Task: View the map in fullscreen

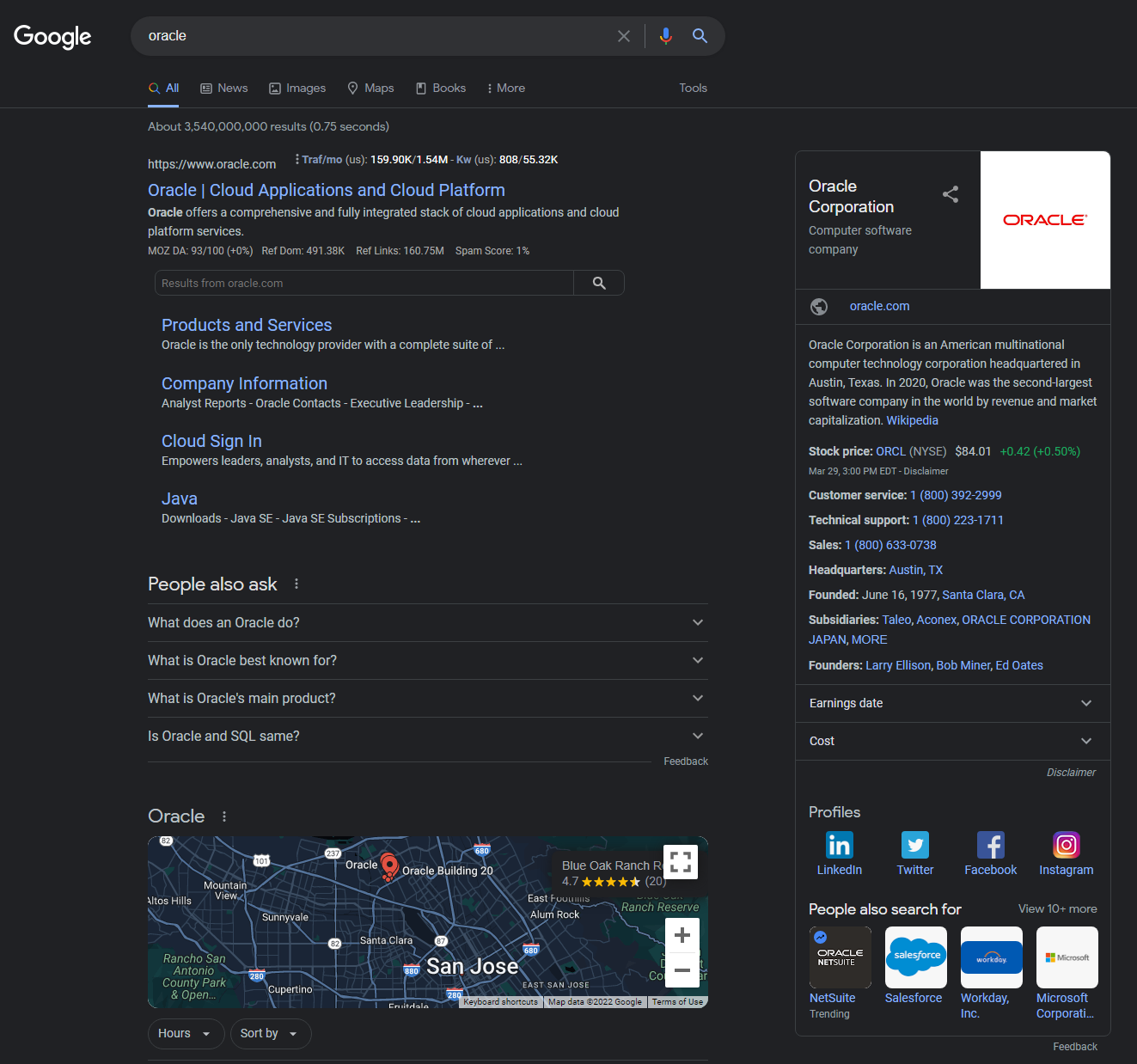Action: [681, 862]
